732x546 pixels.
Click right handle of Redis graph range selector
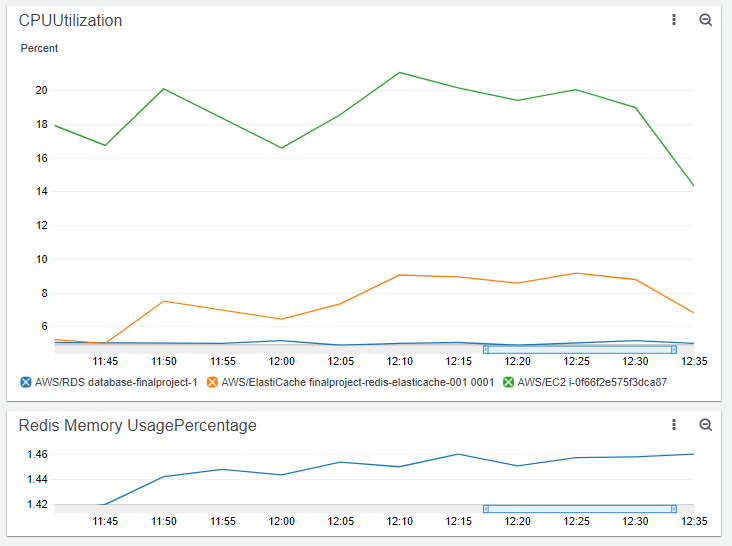674,509
